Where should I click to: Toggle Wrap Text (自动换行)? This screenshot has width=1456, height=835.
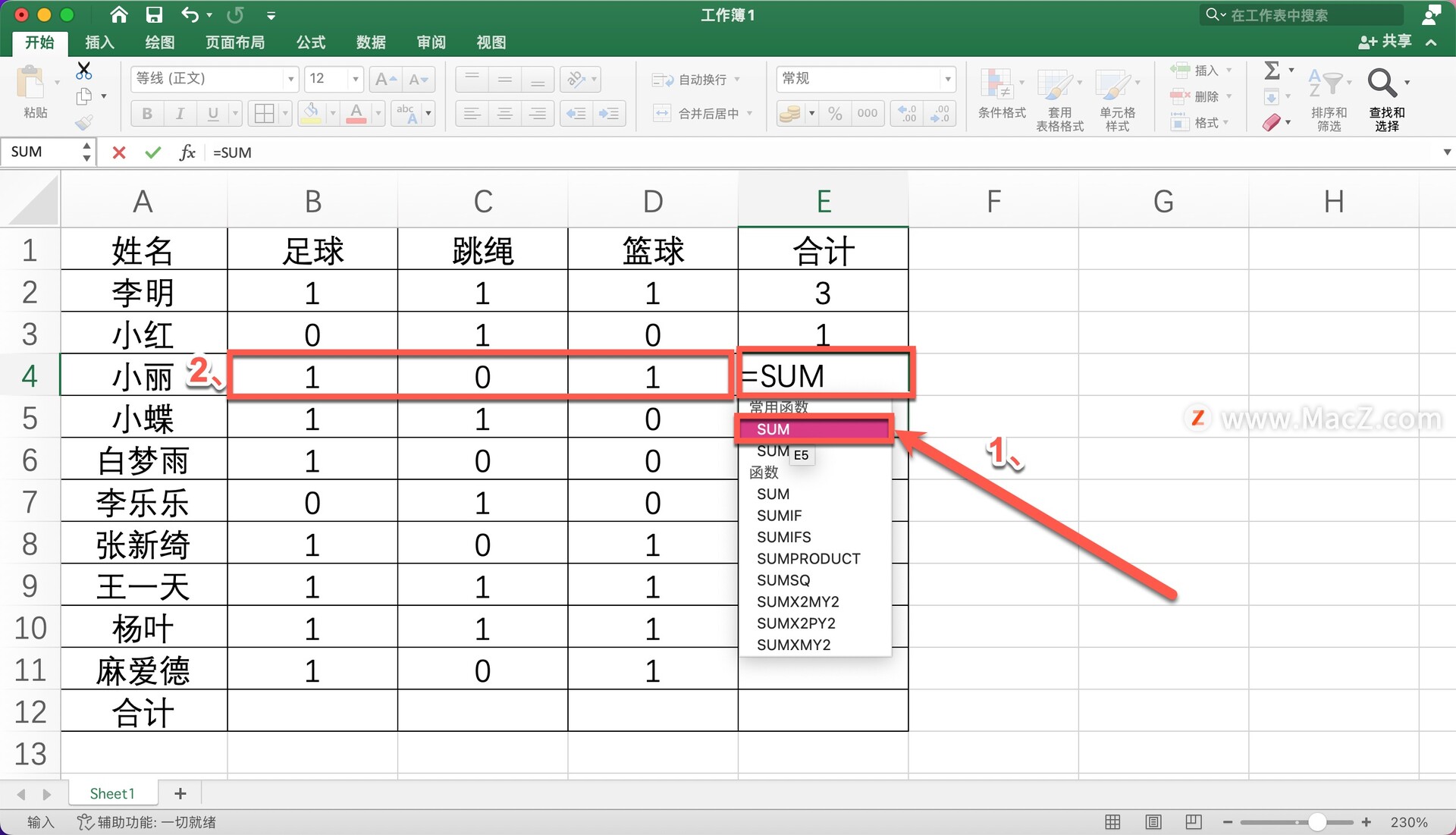pos(695,80)
